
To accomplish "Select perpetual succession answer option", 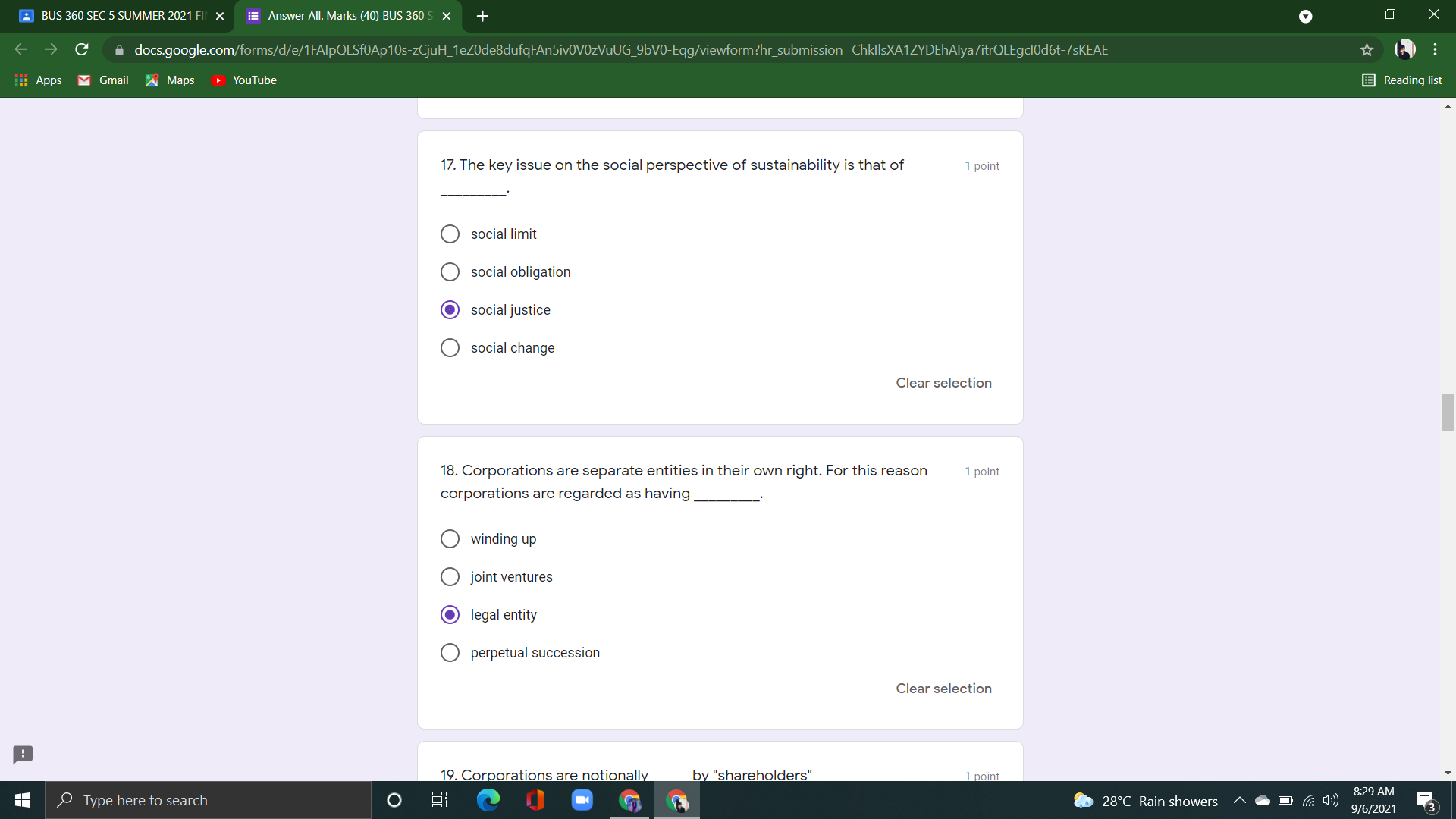I will pos(450,652).
